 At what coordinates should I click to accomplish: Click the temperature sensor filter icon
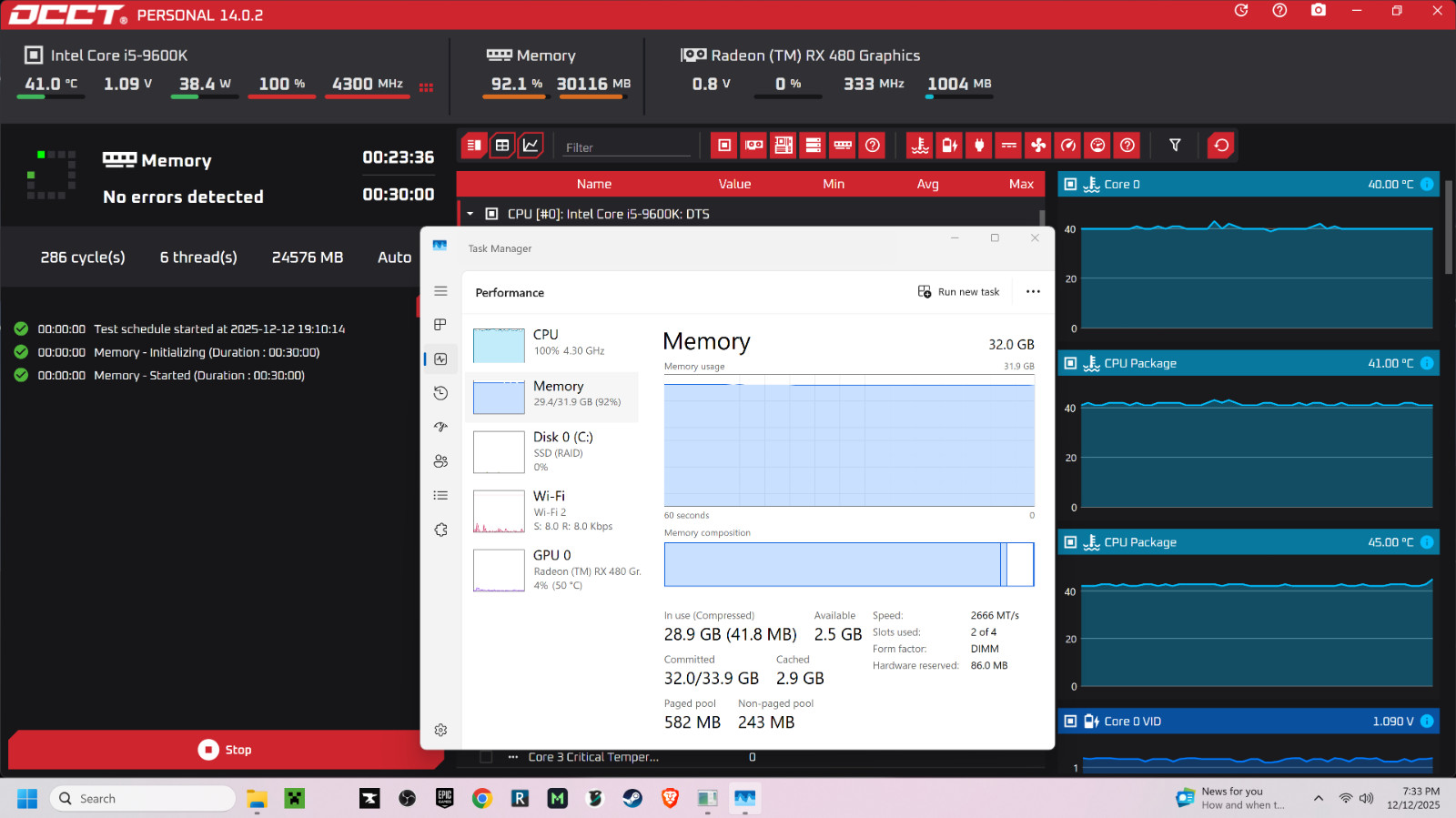tap(920, 146)
